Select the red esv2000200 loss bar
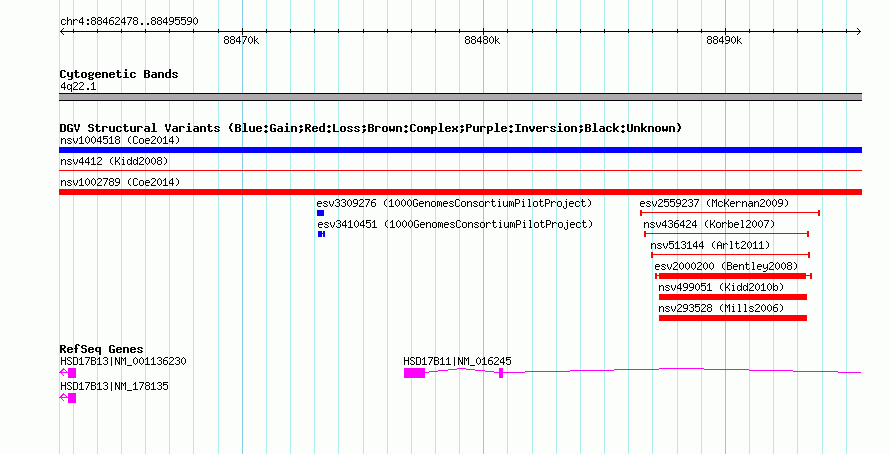The width and height of the screenshot is (890, 454). (x=733, y=276)
